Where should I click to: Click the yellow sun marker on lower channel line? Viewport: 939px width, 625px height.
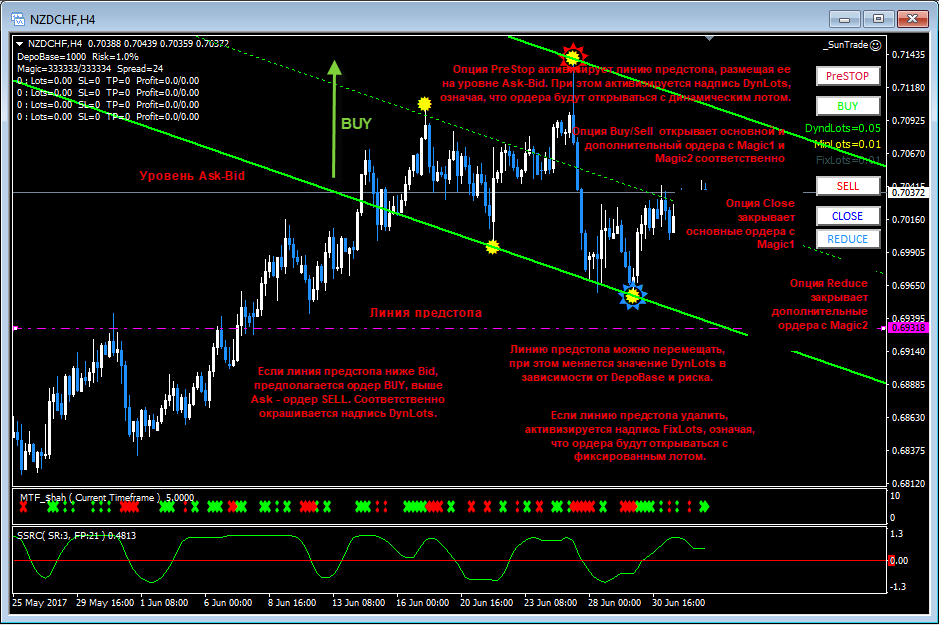click(x=492, y=246)
